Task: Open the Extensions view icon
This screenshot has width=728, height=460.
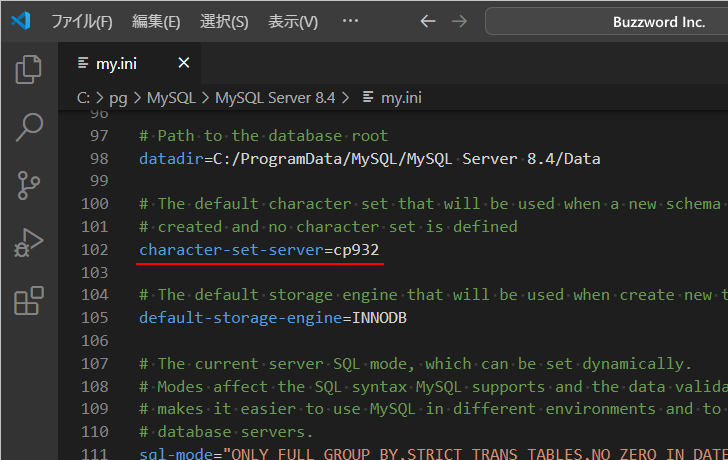Action: [x=29, y=301]
